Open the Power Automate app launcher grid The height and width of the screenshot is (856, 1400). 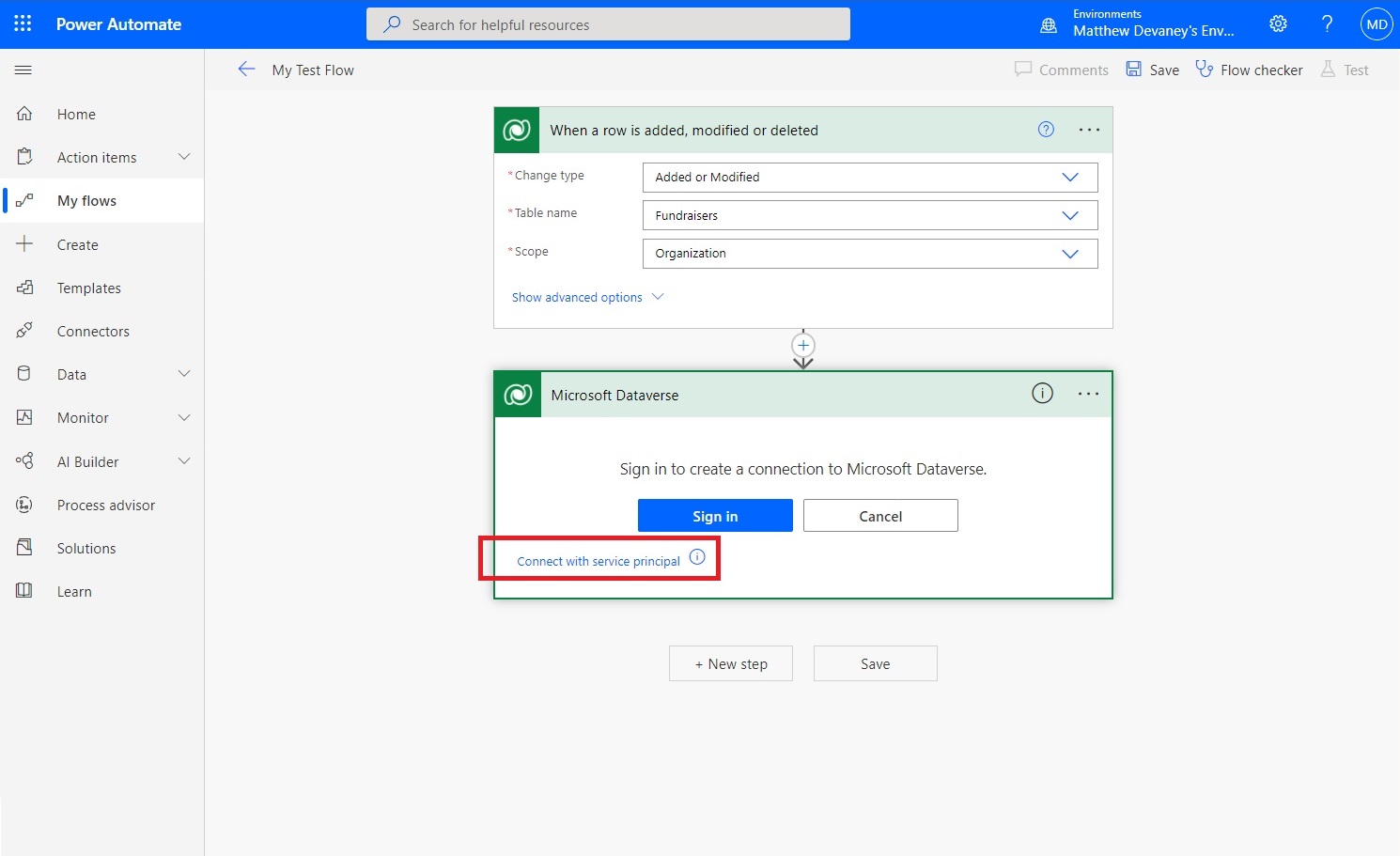(x=22, y=23)
